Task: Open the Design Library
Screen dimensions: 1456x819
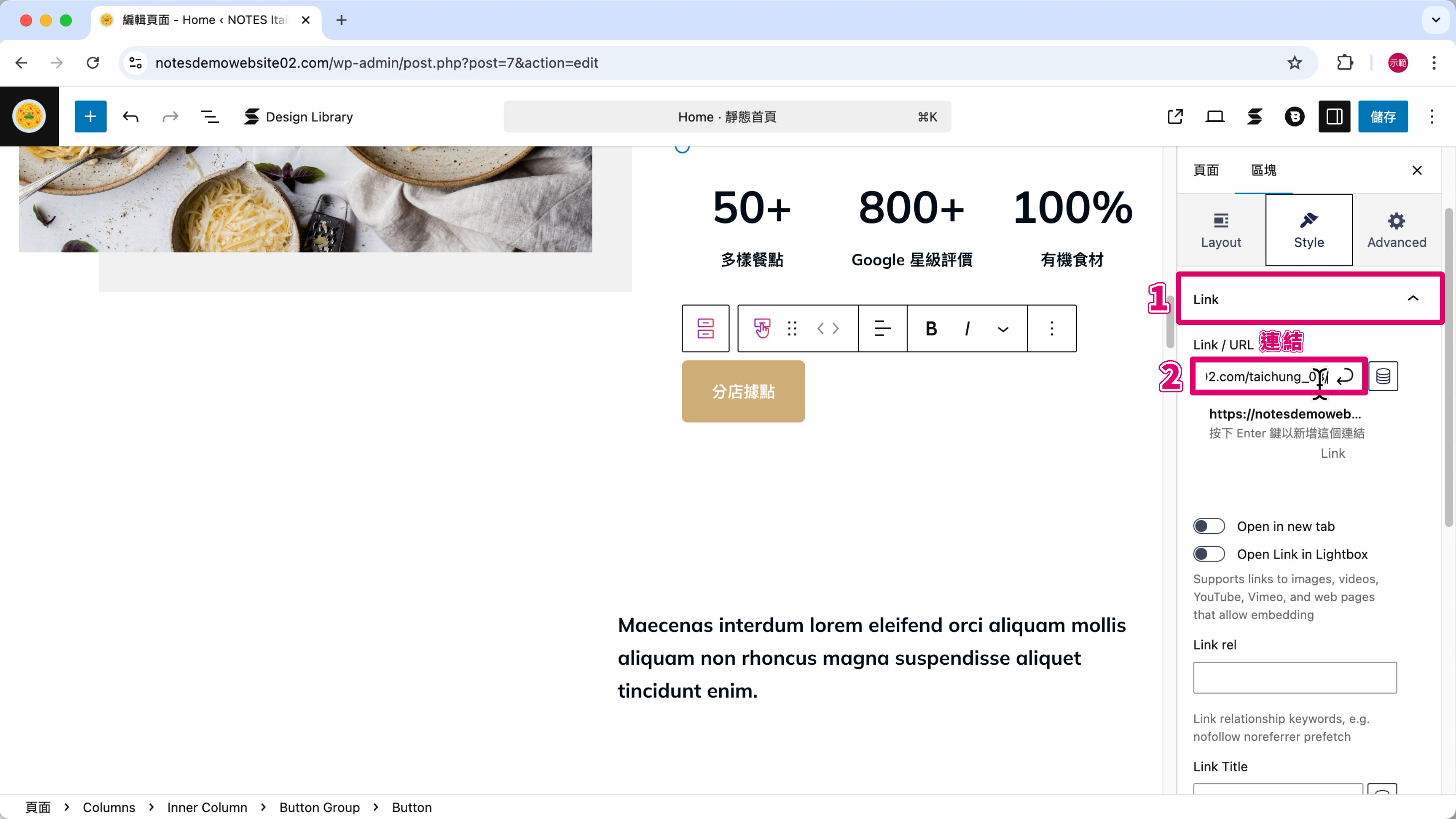Action: (298, 116)
